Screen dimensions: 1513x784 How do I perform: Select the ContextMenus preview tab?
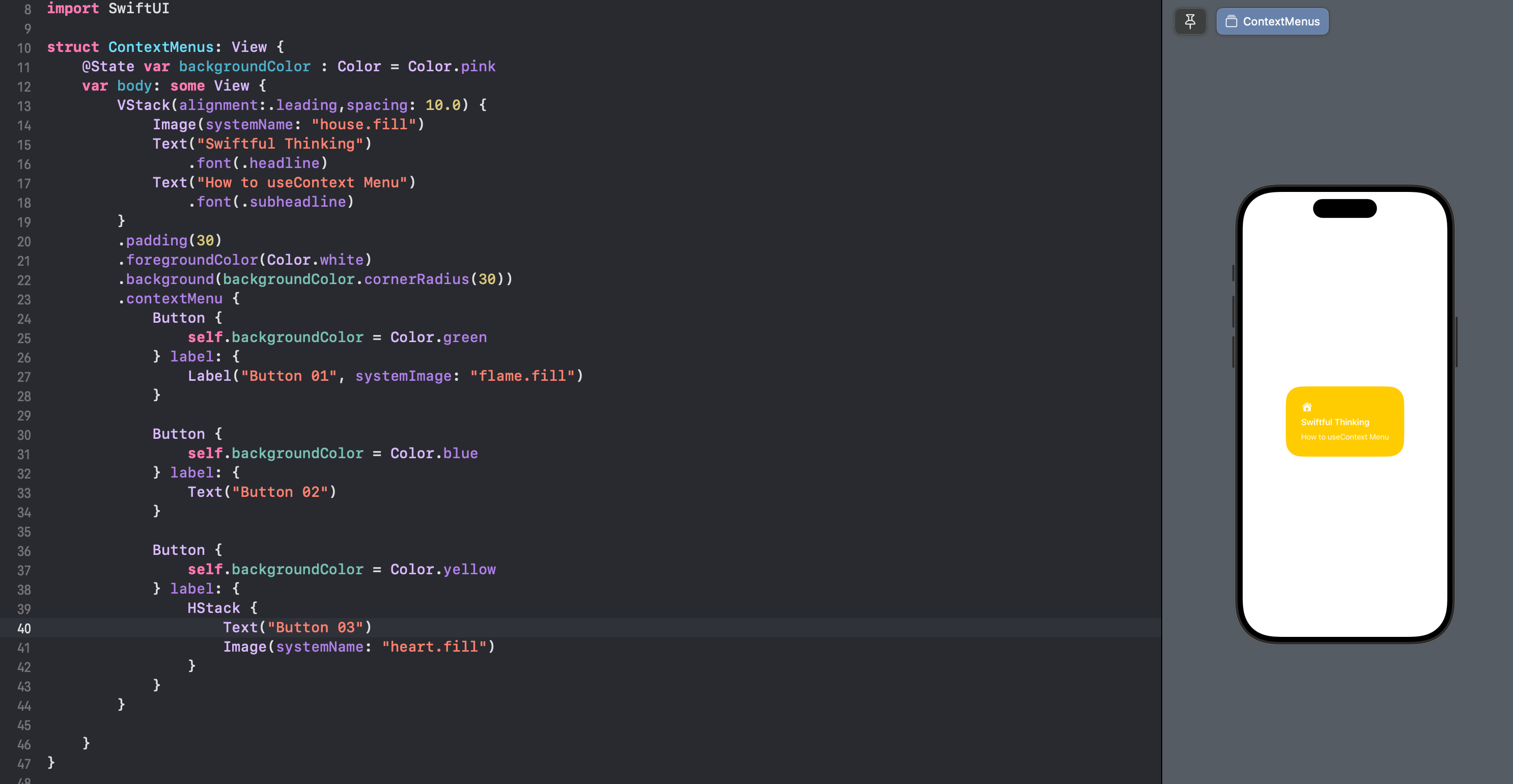pos(1272,22)
